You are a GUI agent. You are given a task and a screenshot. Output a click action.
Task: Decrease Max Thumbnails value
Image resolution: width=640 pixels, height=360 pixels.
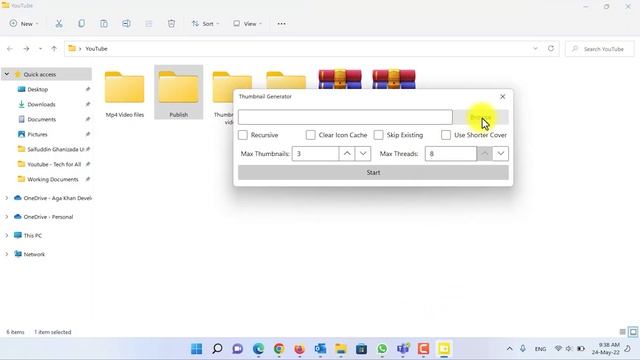(363, 153)
